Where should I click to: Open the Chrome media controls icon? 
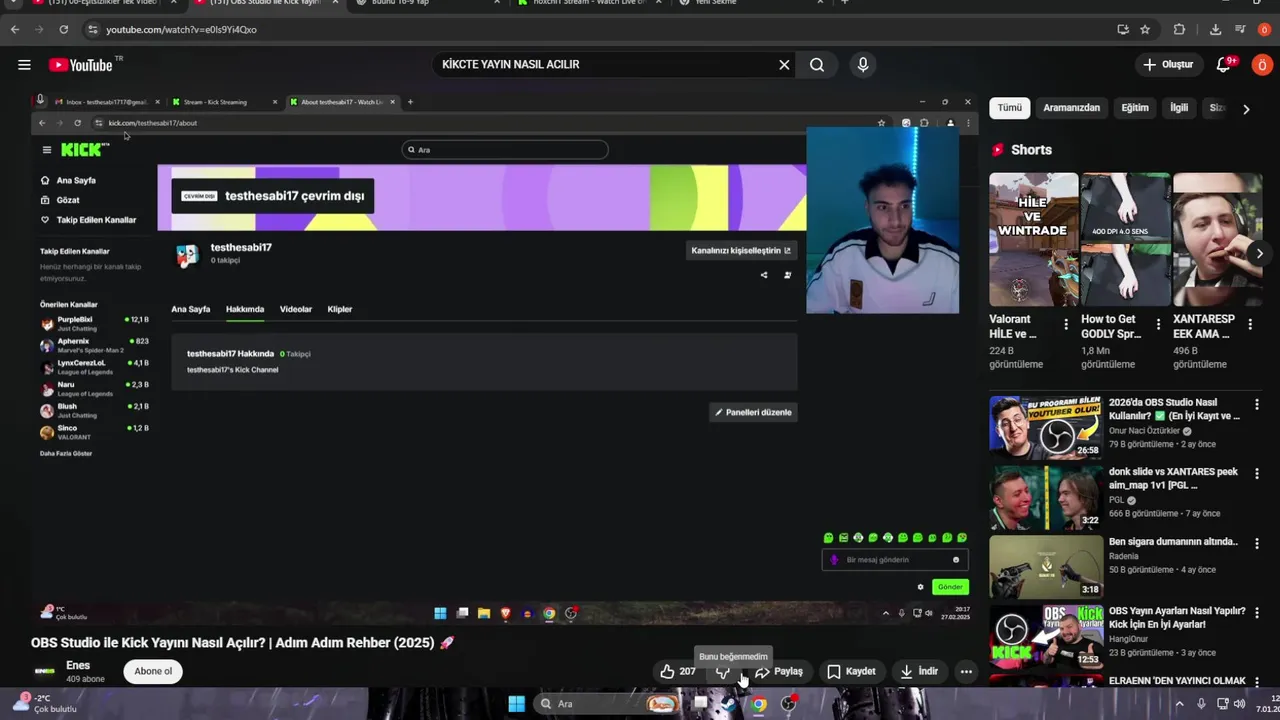point(1241,30)
